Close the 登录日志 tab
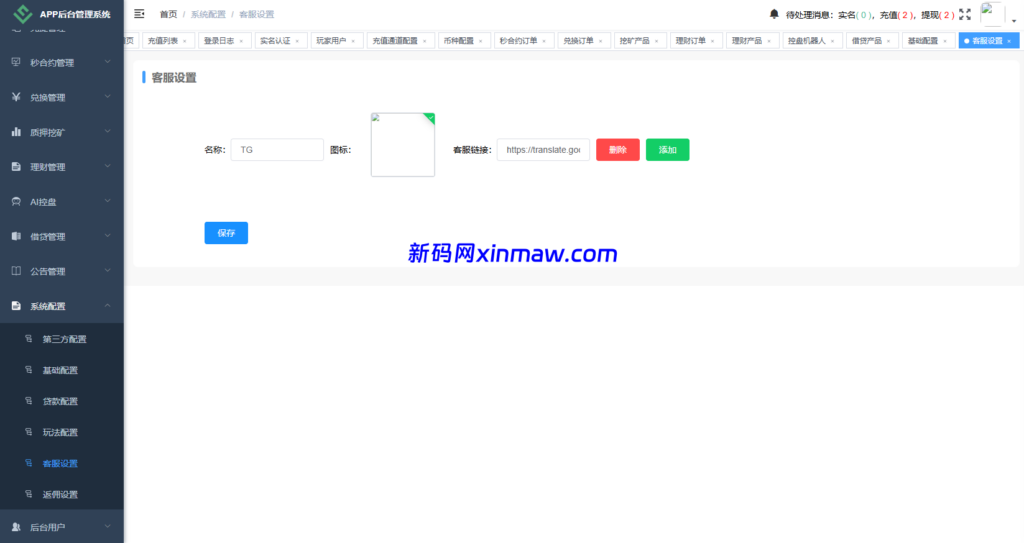 coord(241,41)
